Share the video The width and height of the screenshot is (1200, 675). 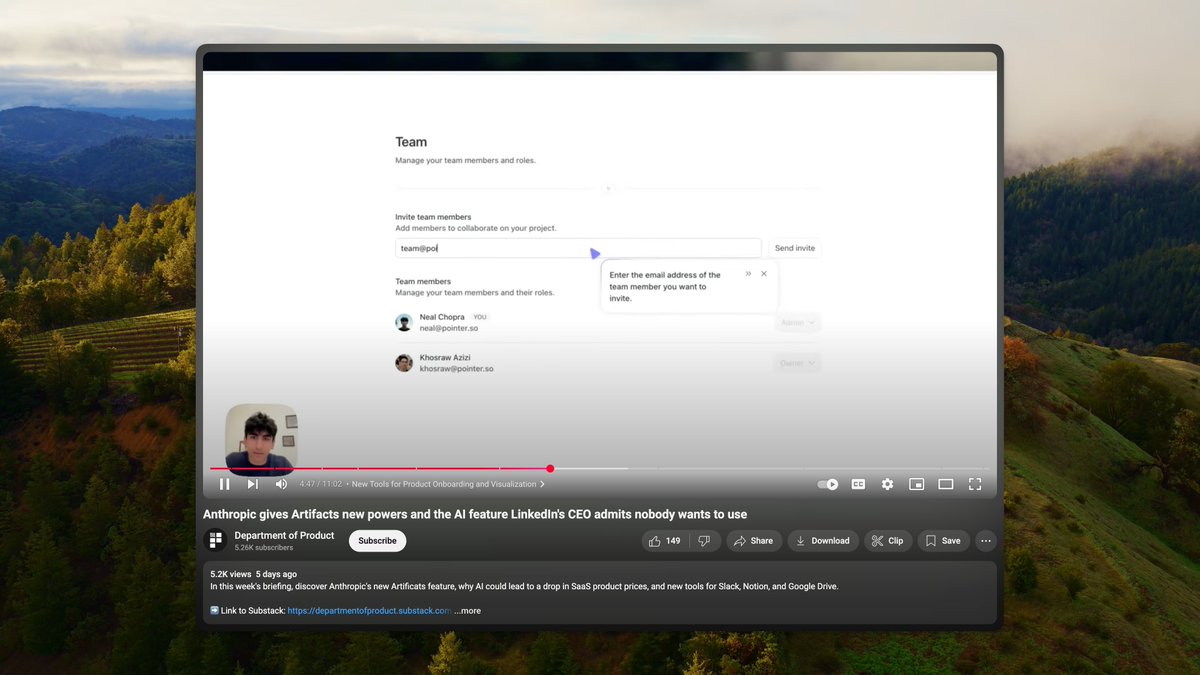click(x=753, y=541)
